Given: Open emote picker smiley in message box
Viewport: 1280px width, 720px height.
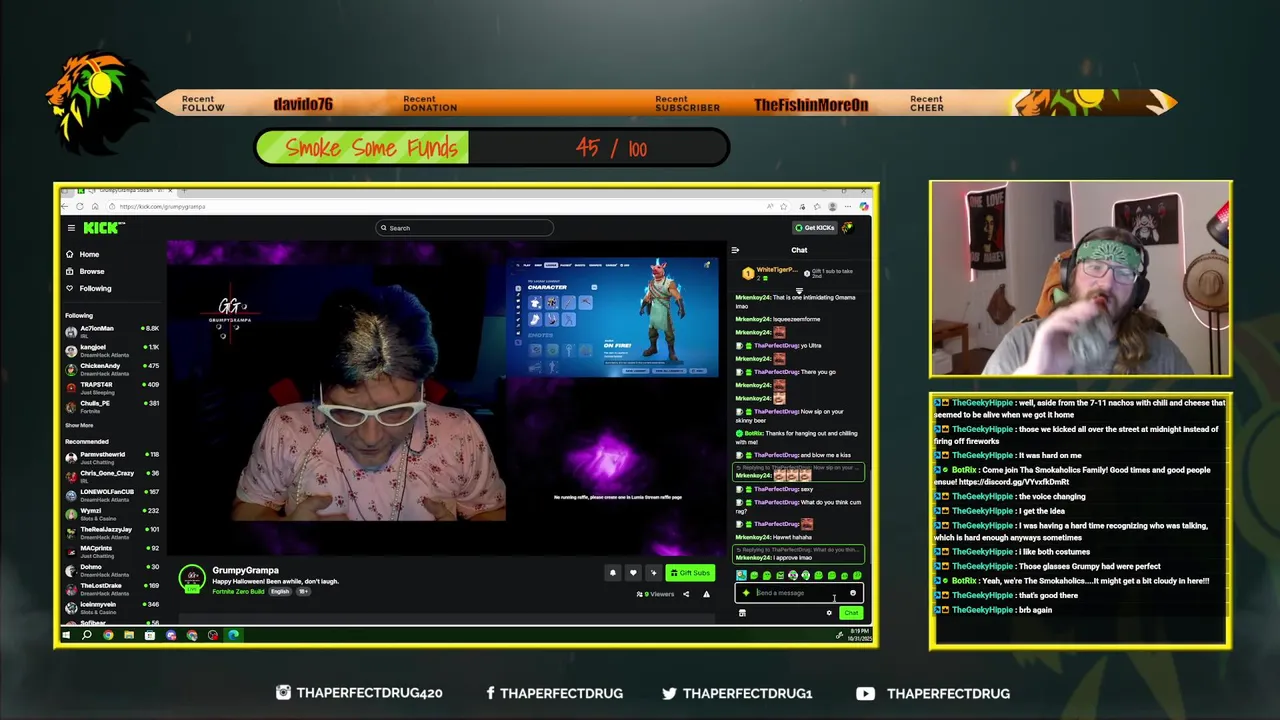Looking at the screenshot, I should pyautogui.click(x=853, y=593).
